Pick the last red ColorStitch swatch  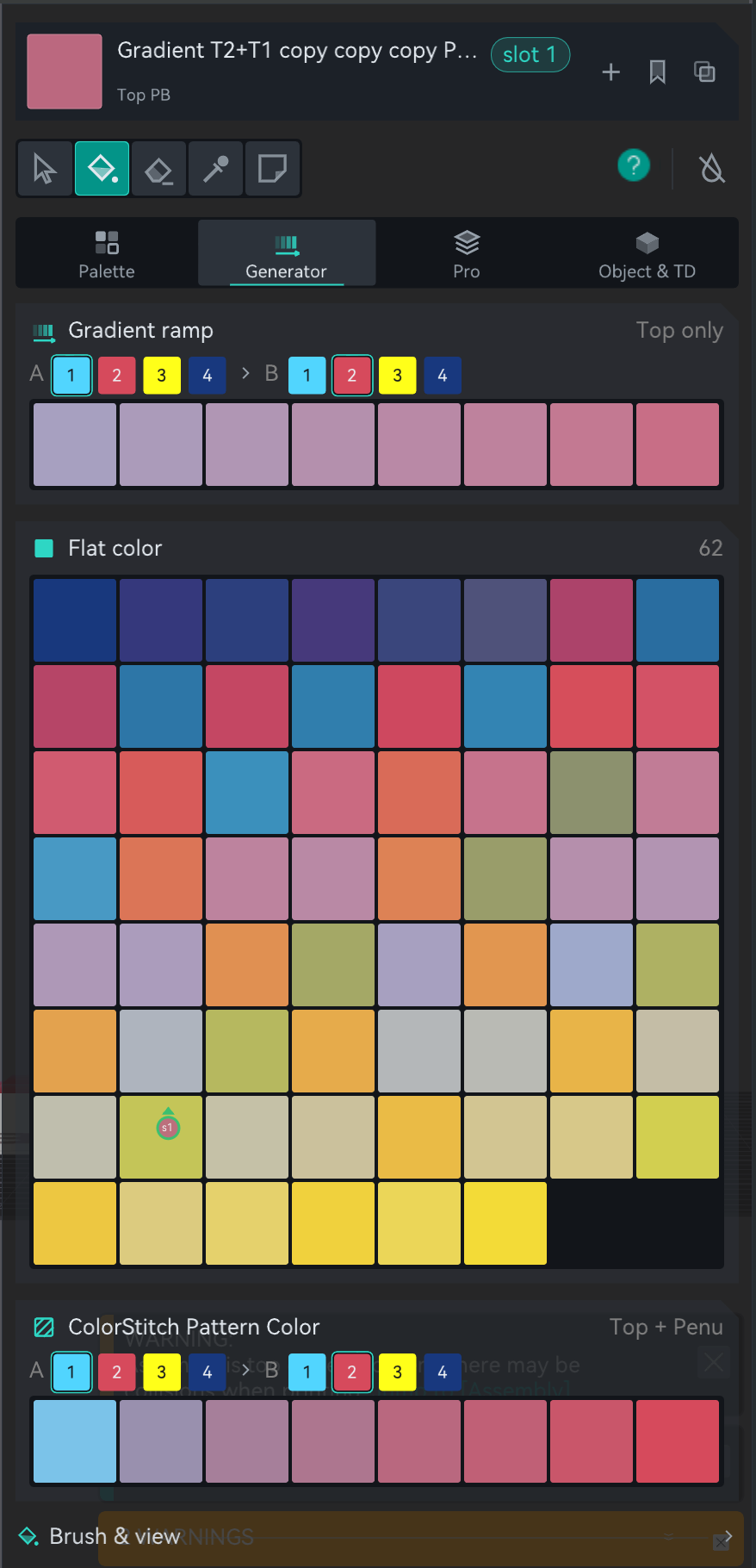coord(678,1441)
